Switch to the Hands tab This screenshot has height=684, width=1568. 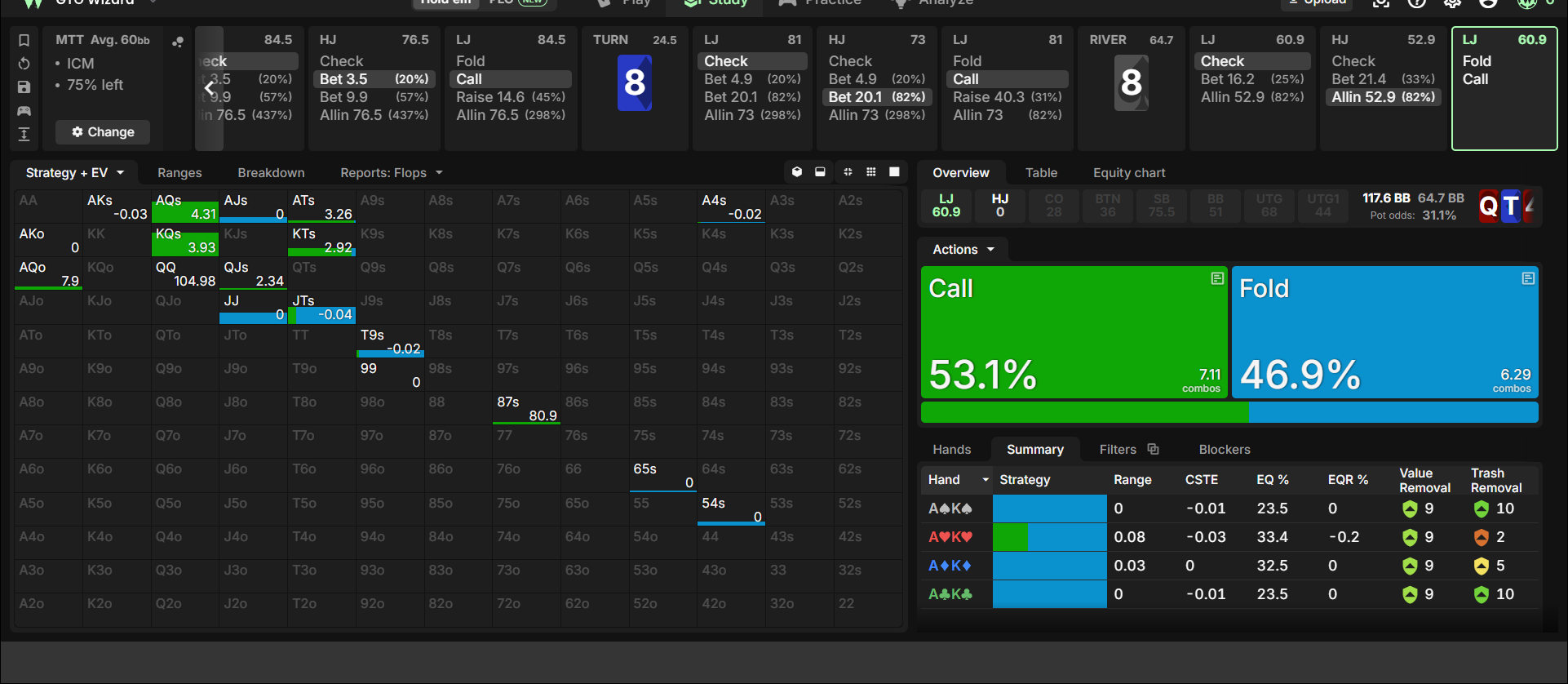952,450
